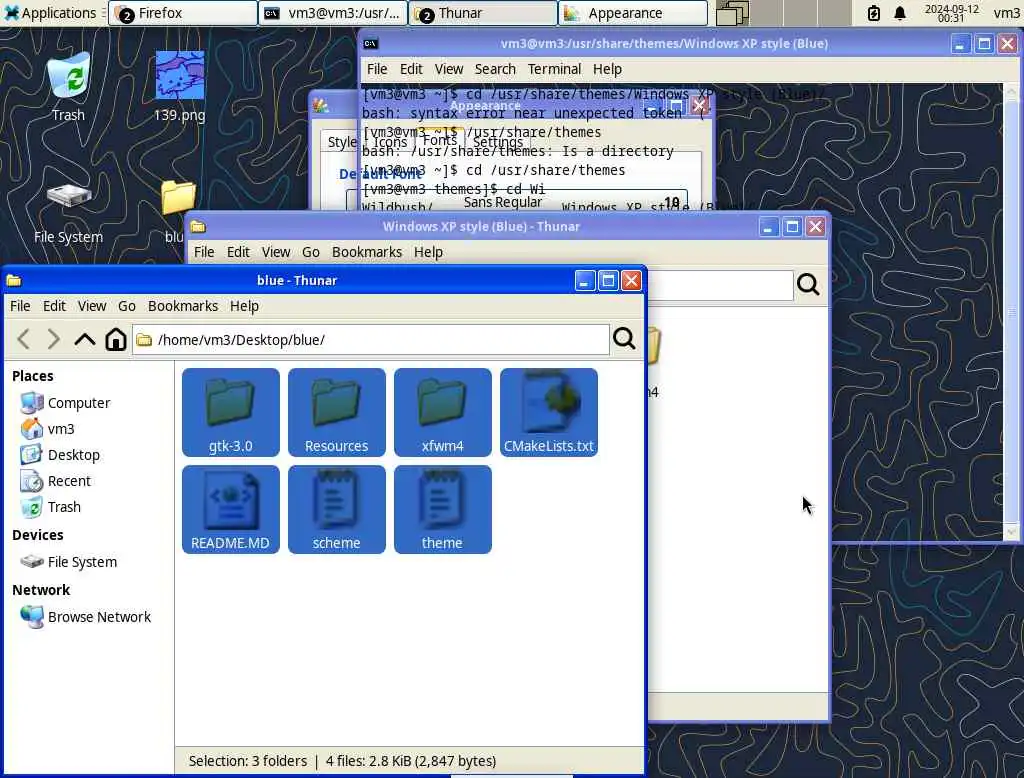Click the clock in top panel
The width and height of the screenshot is (1024, 778).
952,13
